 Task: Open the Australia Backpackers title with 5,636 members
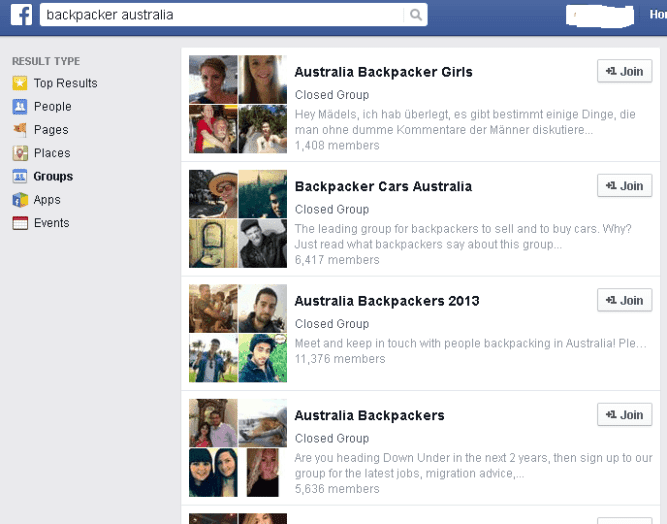369,415
